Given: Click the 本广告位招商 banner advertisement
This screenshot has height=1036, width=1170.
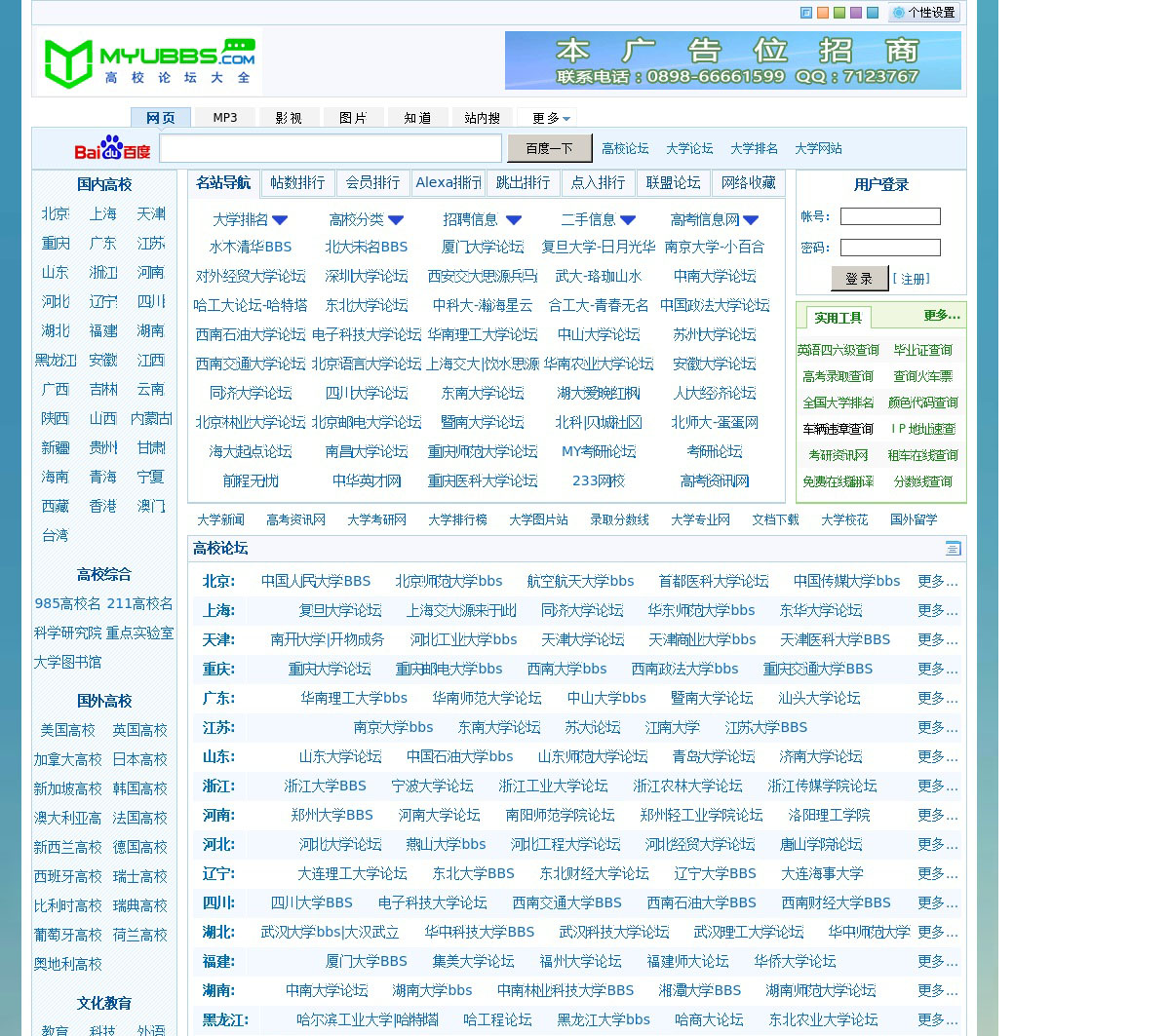Looking at the screenshot, I should [x=732, y=60].
